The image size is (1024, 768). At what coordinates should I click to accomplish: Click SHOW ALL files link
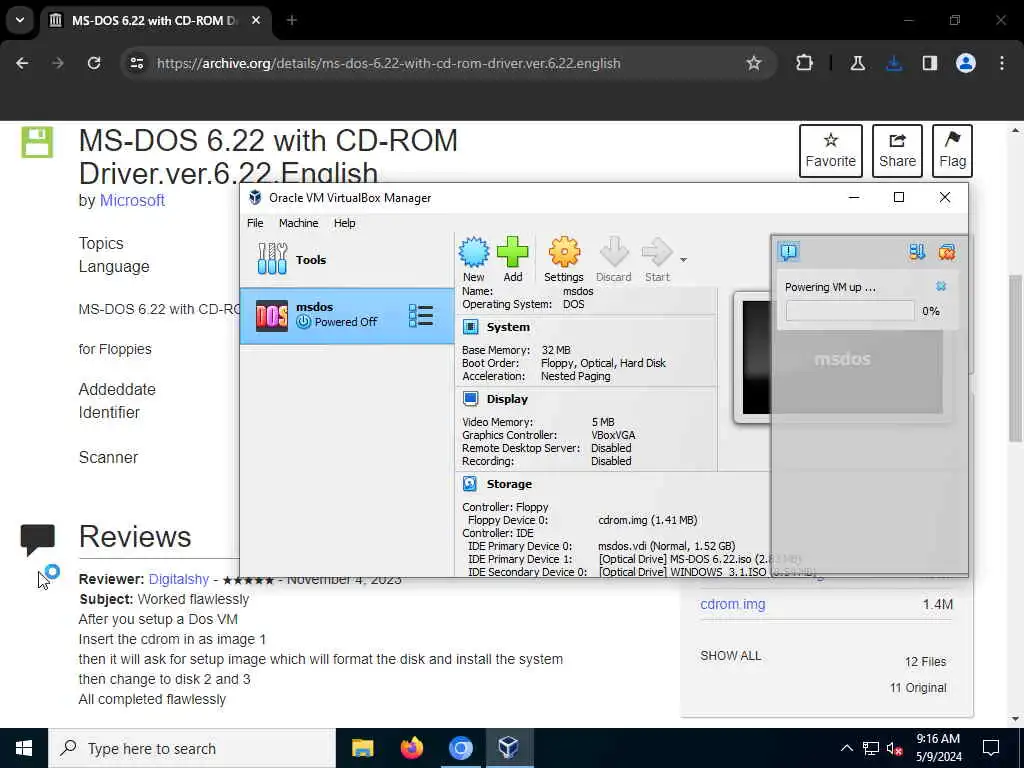(731, 656)
